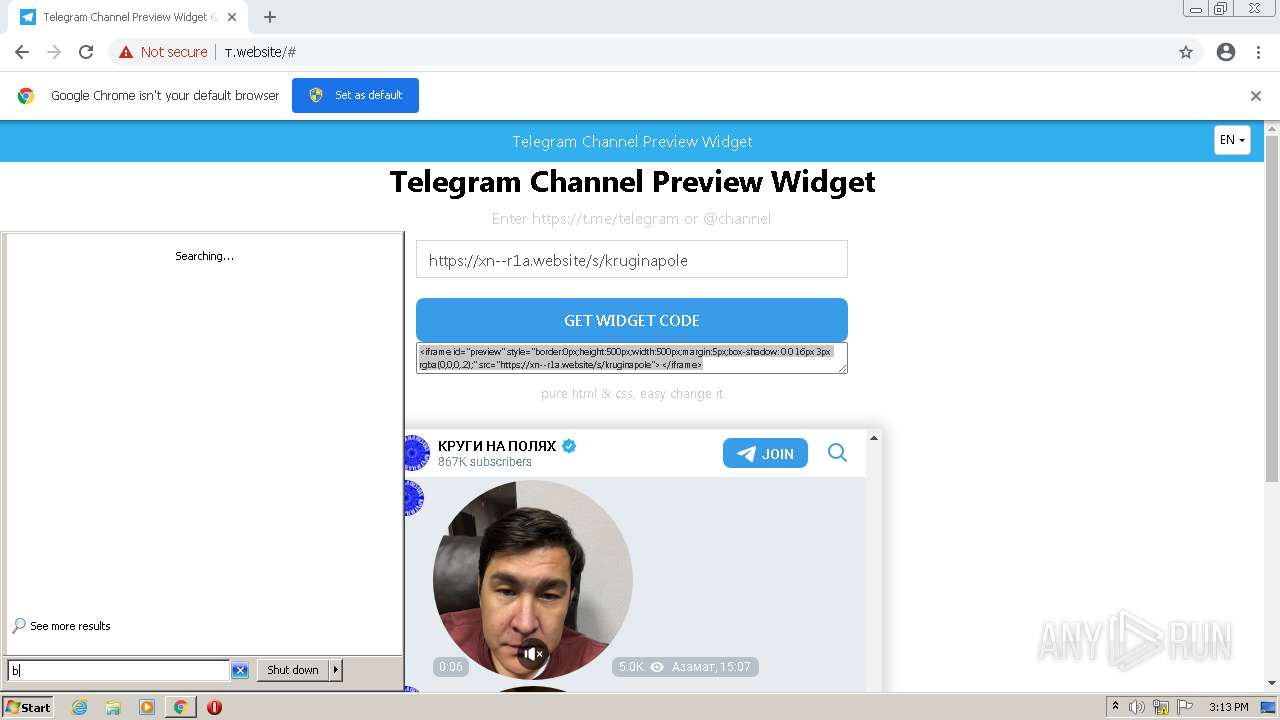Click the Азамат, 15:07 message timestamp

[x=711, y=667]
